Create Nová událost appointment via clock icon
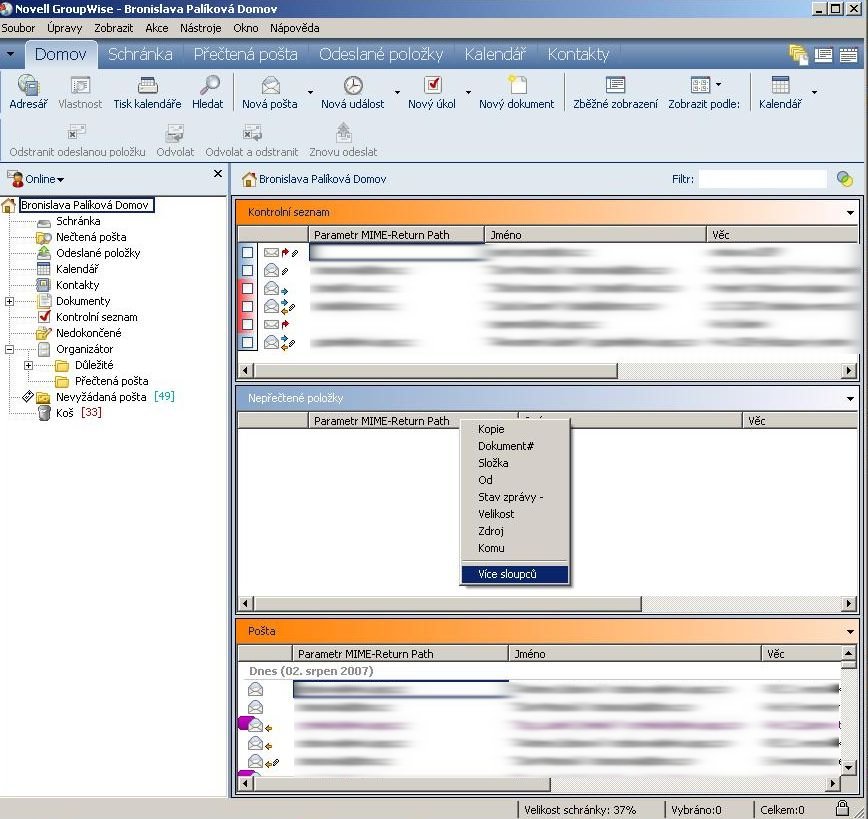868x819 pixels. pyautogui.click(x=353, y=85)
